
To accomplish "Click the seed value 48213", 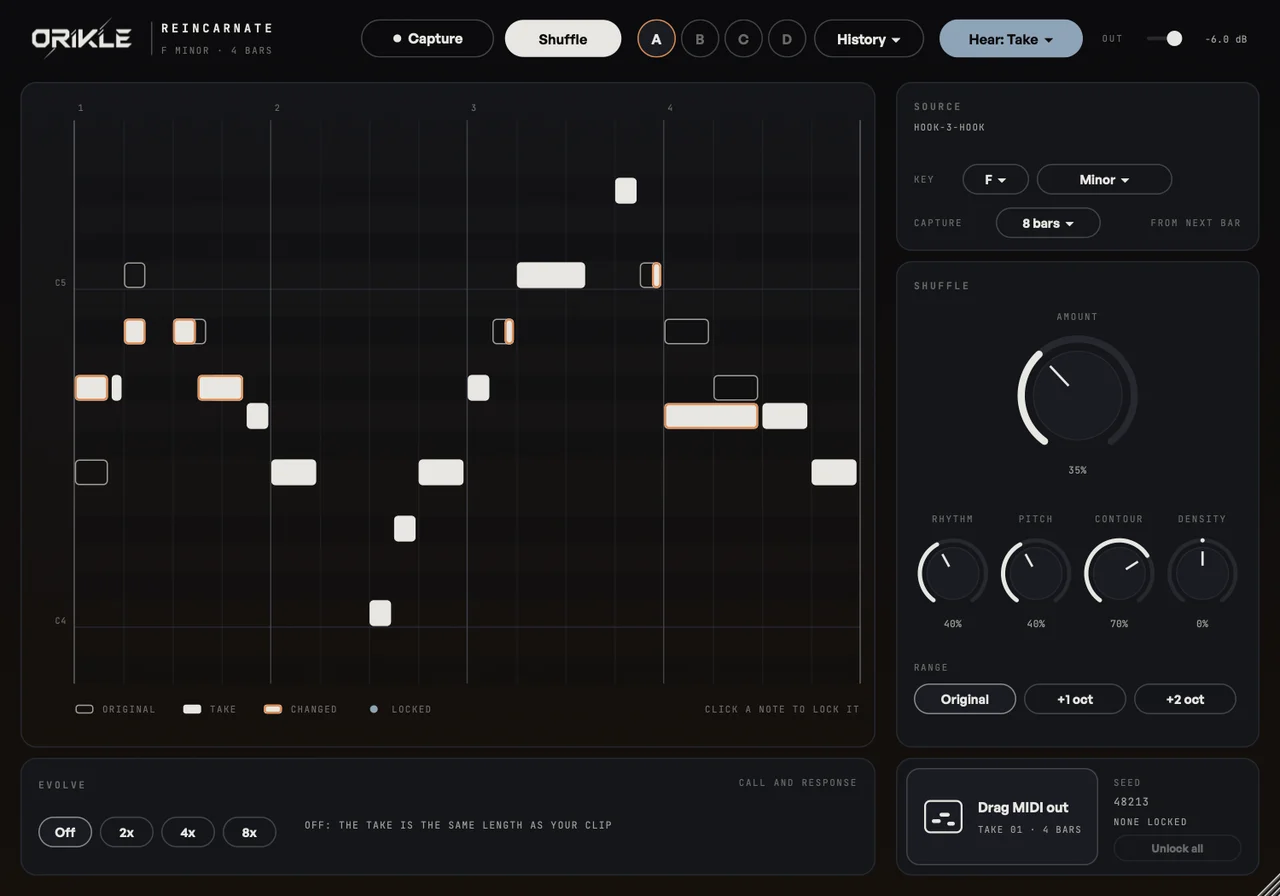I will click(x=1132, y=802).
